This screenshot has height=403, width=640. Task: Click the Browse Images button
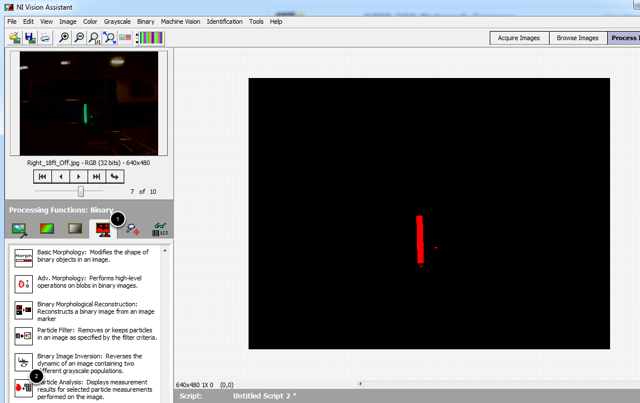pyautogui.click(x=578, y=38)
